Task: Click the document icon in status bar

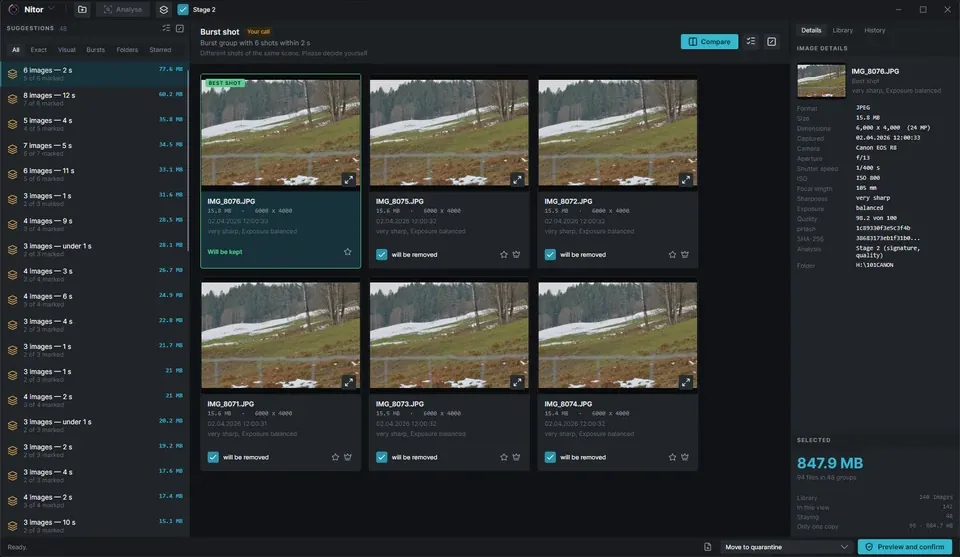Action: 707,547
